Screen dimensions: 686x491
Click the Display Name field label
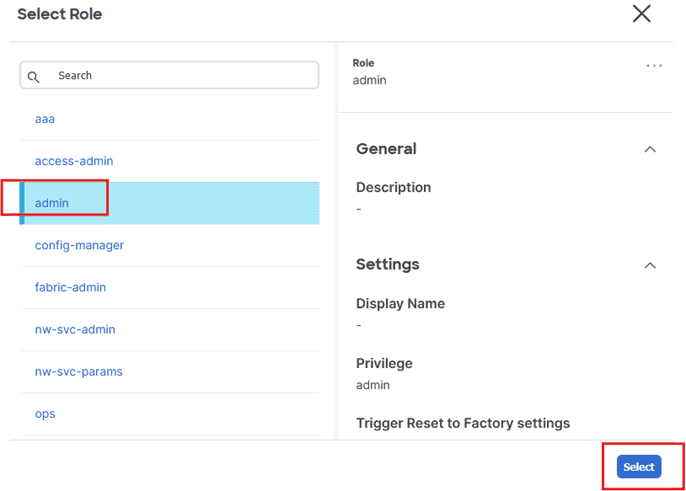pyautogui.click(x=400, y=304)
